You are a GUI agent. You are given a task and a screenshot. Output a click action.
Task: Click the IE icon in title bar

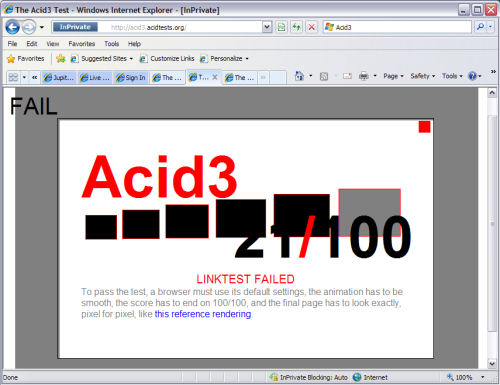click(x=8, y=9)
